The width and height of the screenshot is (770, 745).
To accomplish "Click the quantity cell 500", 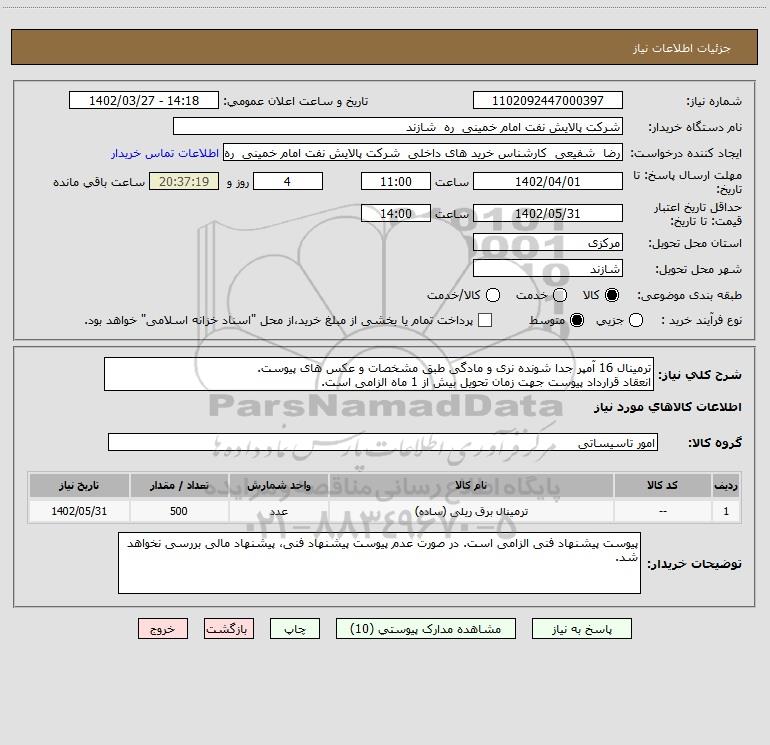I will (x=179, y=511).
